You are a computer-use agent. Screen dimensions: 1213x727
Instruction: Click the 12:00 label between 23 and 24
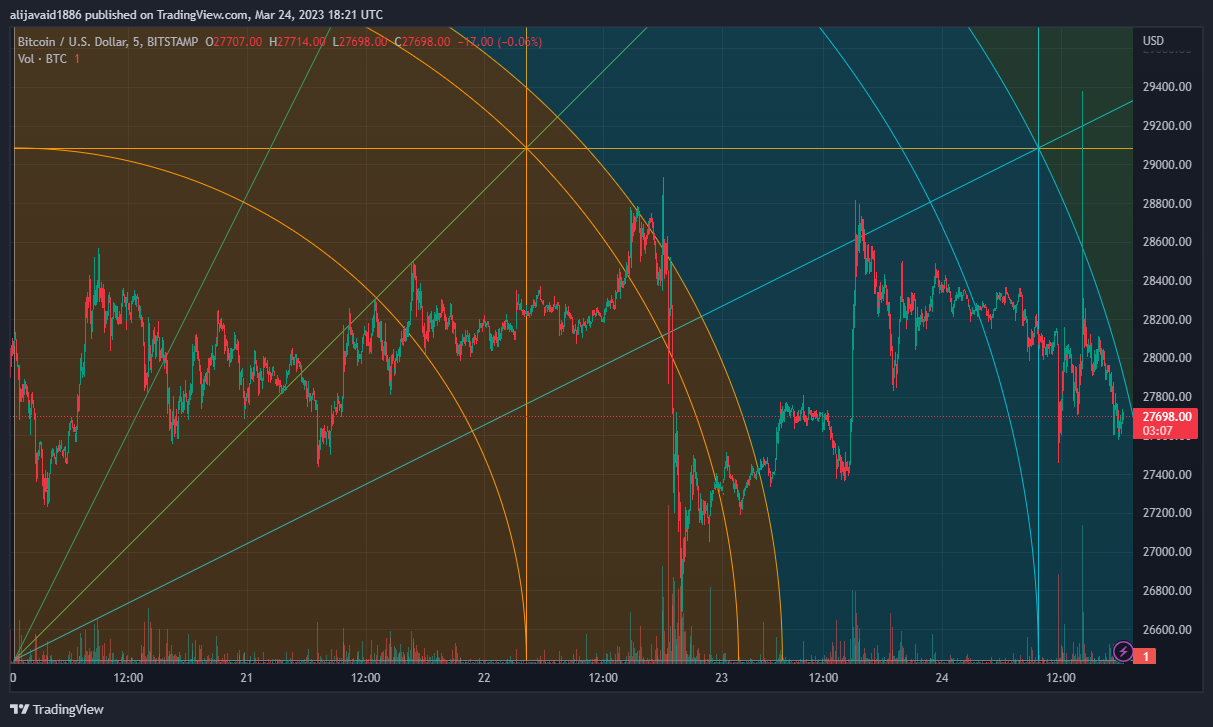click(823, 678)
